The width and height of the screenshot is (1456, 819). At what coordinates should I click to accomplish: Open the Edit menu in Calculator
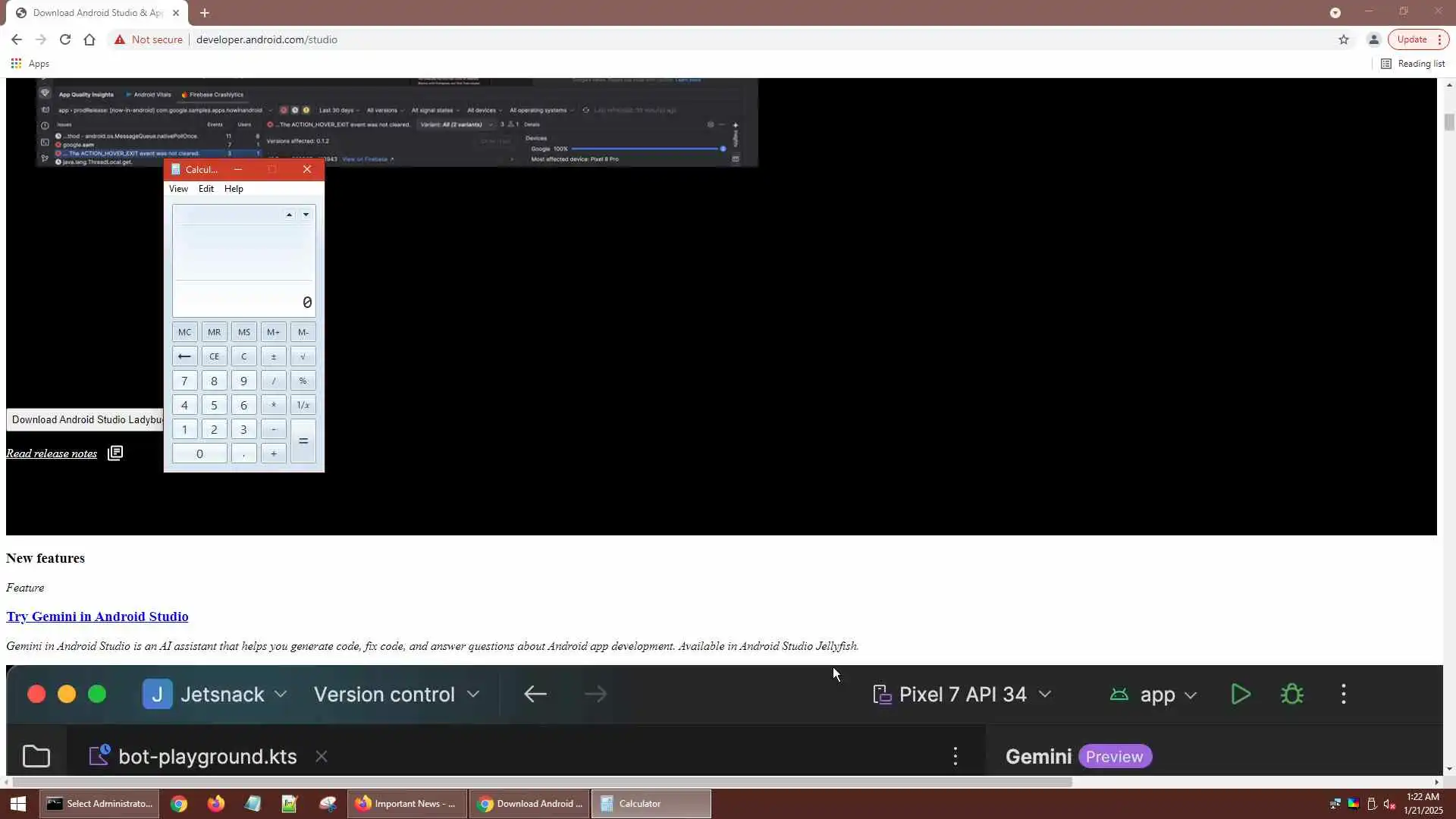(x=206, y=189)
